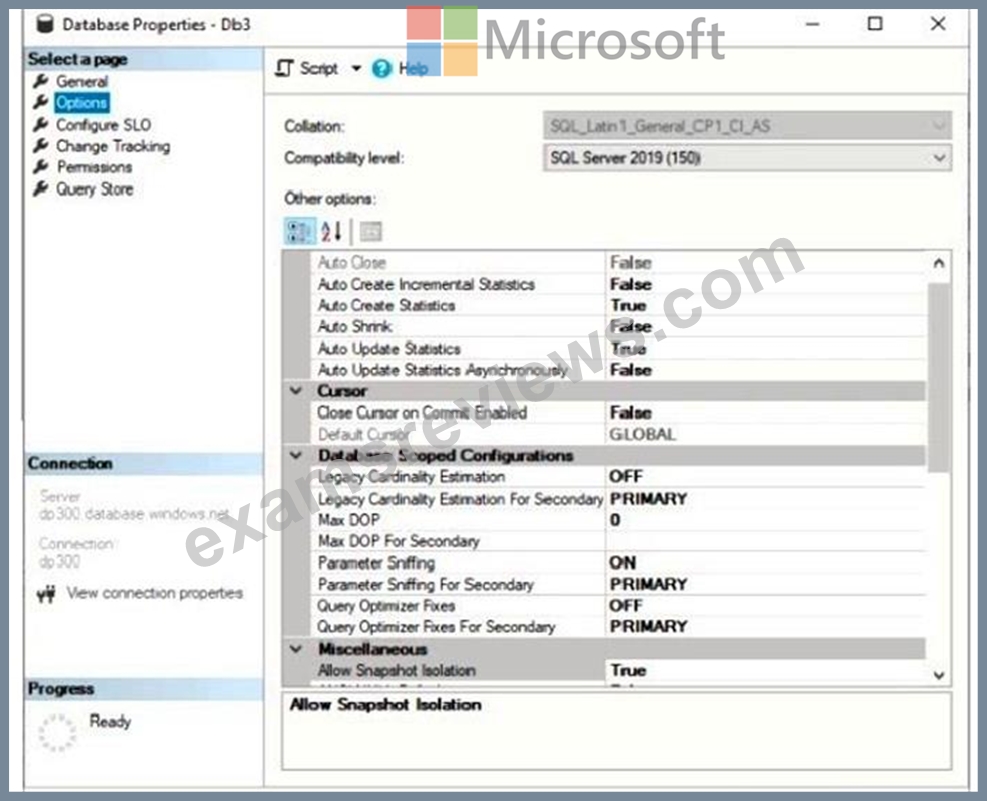Select the Allow Snapshot Isolation row

coord(619,670)
